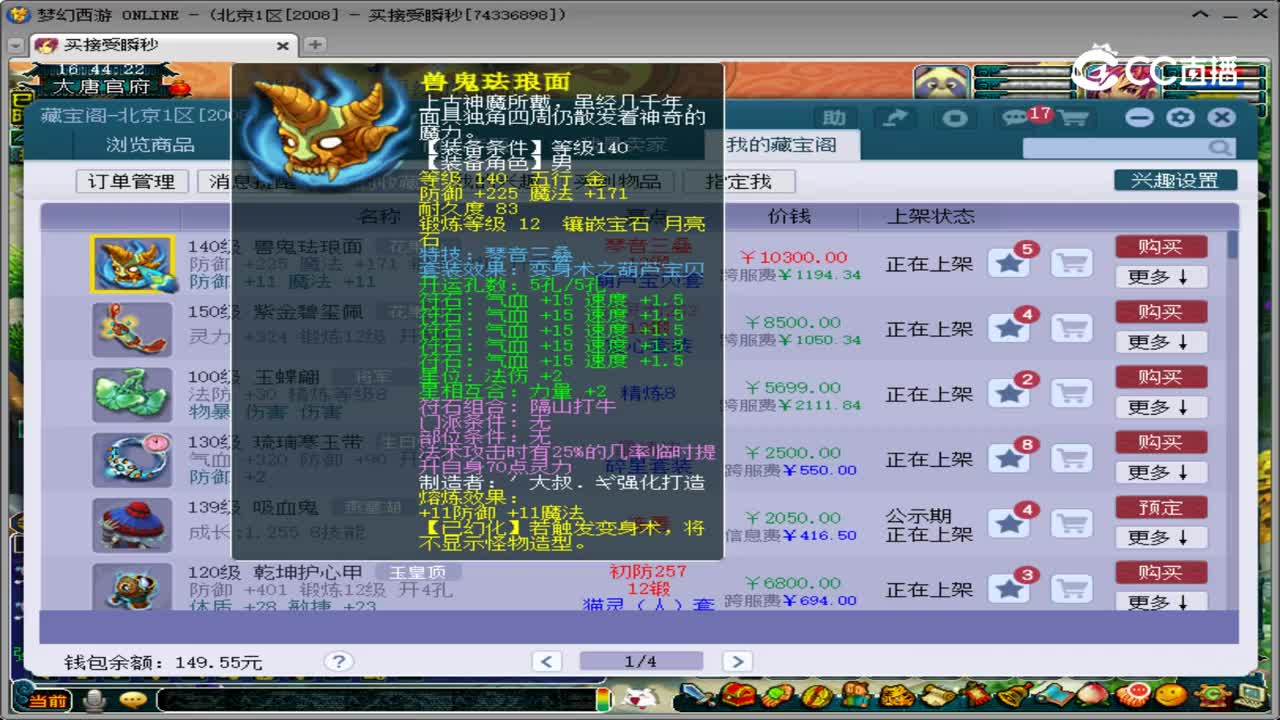Add 兽鬼珐琅面 ￥10300 item to cart
Viewport: 1280px width, 720px height.
pyautogui.click(x=1072, y=264)
